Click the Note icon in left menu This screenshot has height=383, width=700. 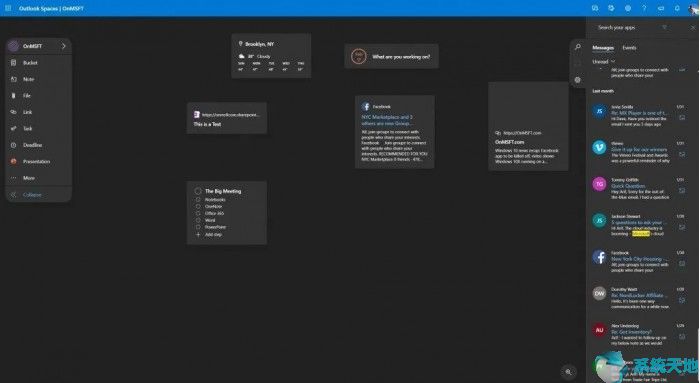tap(13, 79)
